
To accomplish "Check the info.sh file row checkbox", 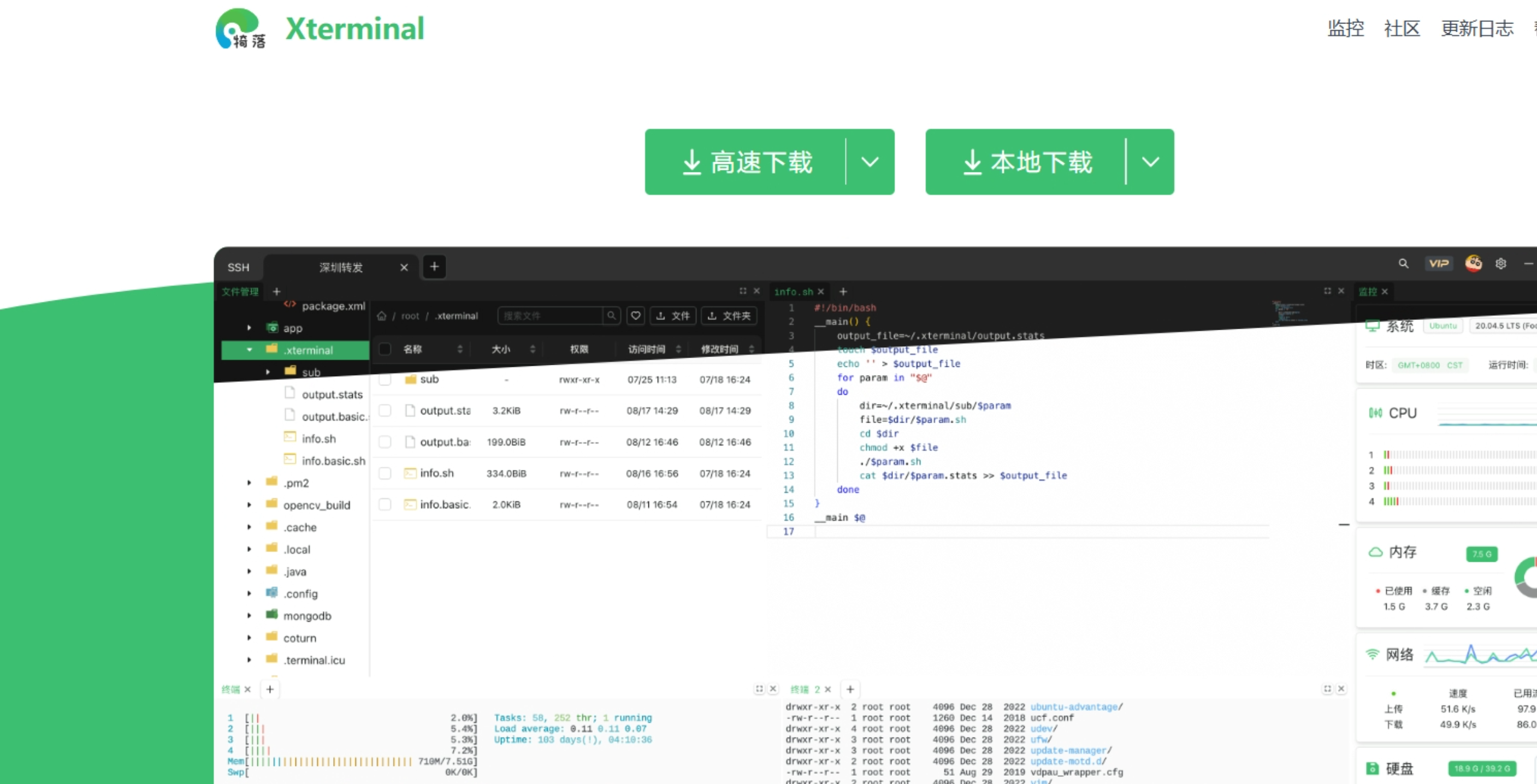I will (385, 473).
